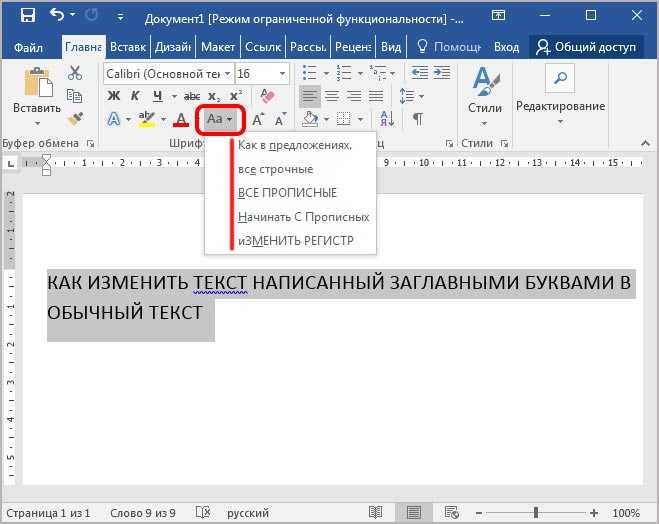The image size is (659, 524).
Task: Decrease paragraph indent
Action: point(419,73)
